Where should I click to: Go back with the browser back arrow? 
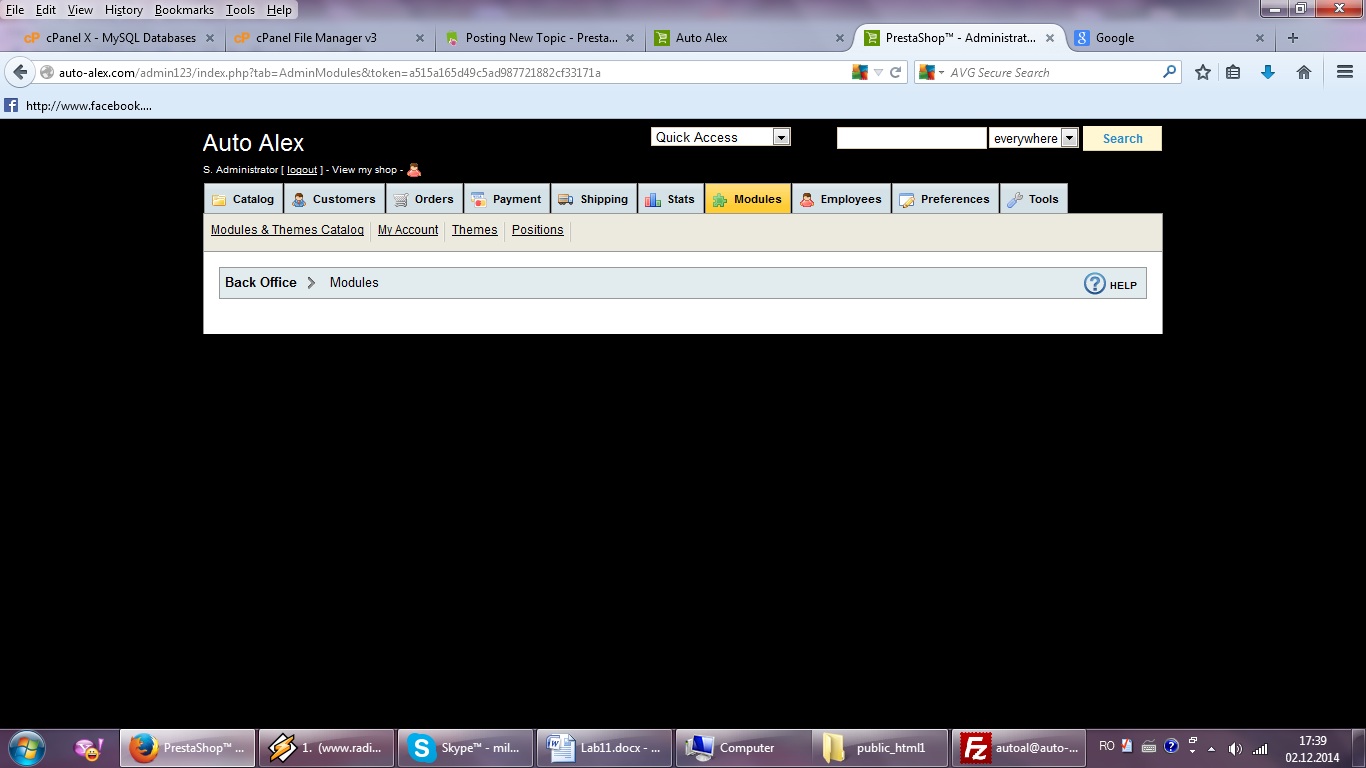(x=20, y=72)
